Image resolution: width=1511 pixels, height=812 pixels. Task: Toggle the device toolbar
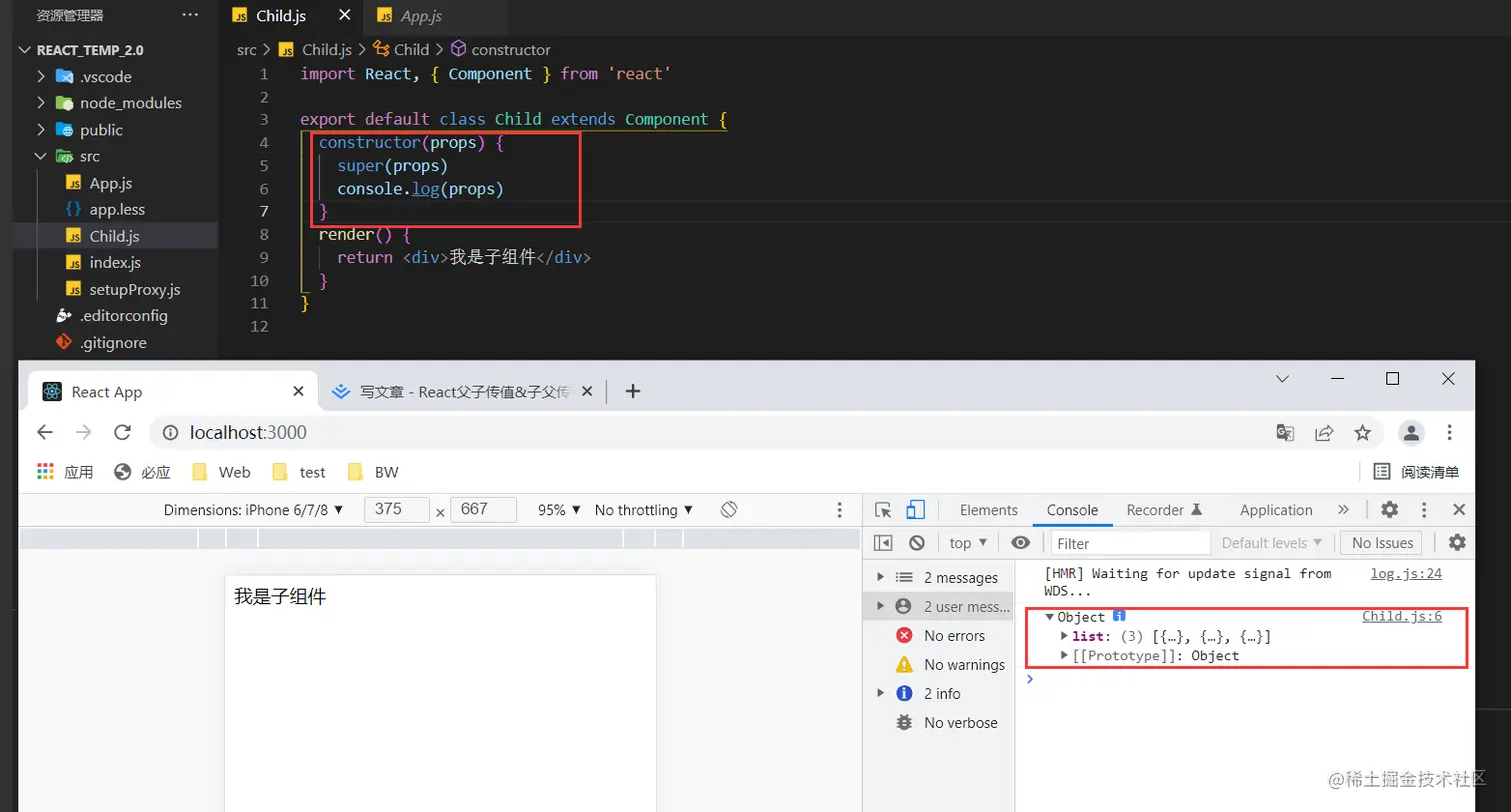[x=915, y=510]
